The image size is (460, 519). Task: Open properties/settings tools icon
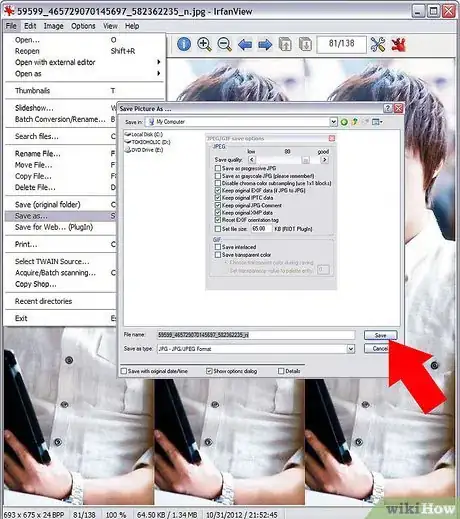(x=378, y=44)
